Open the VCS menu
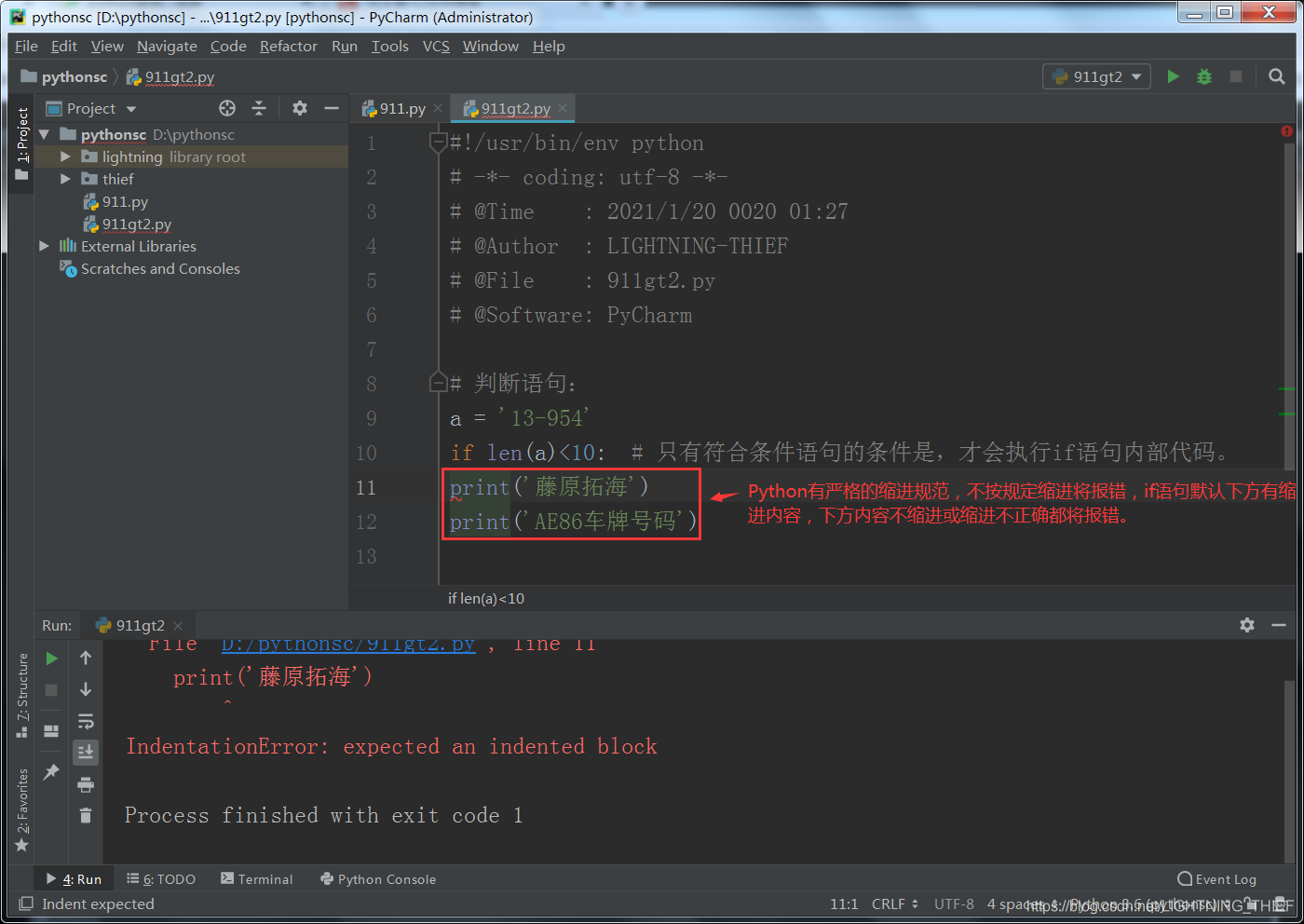This screenshot has height=924, width=1304. click(436, 46)
